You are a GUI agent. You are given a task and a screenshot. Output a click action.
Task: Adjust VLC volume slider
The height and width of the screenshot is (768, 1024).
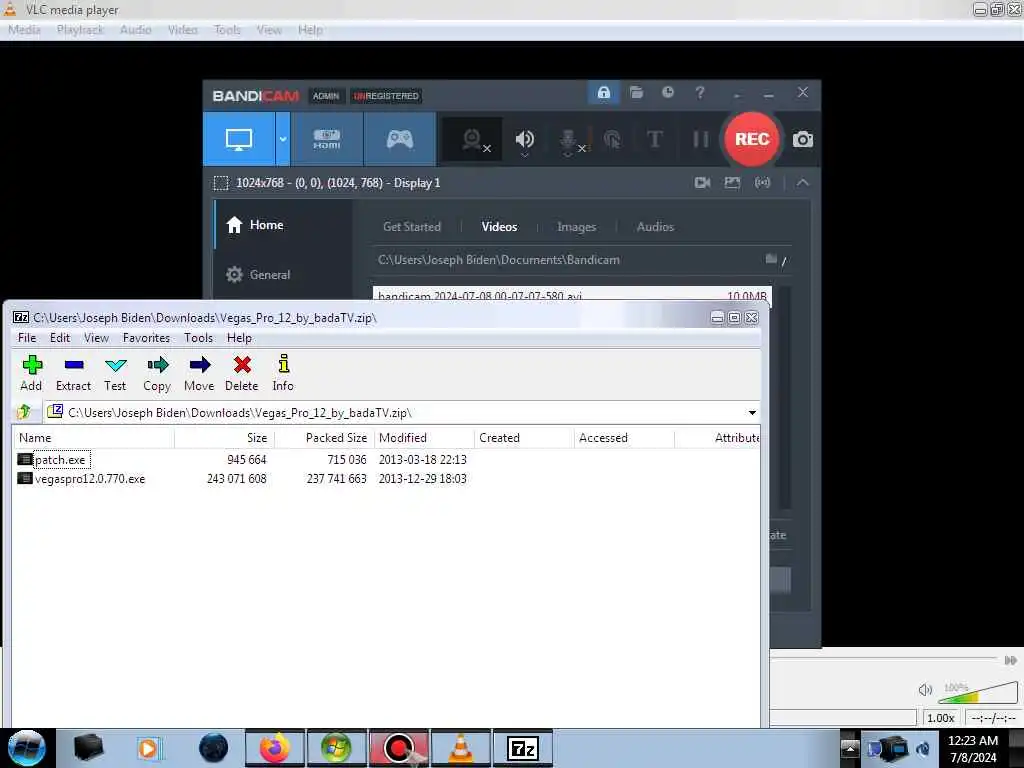(978, 692)
